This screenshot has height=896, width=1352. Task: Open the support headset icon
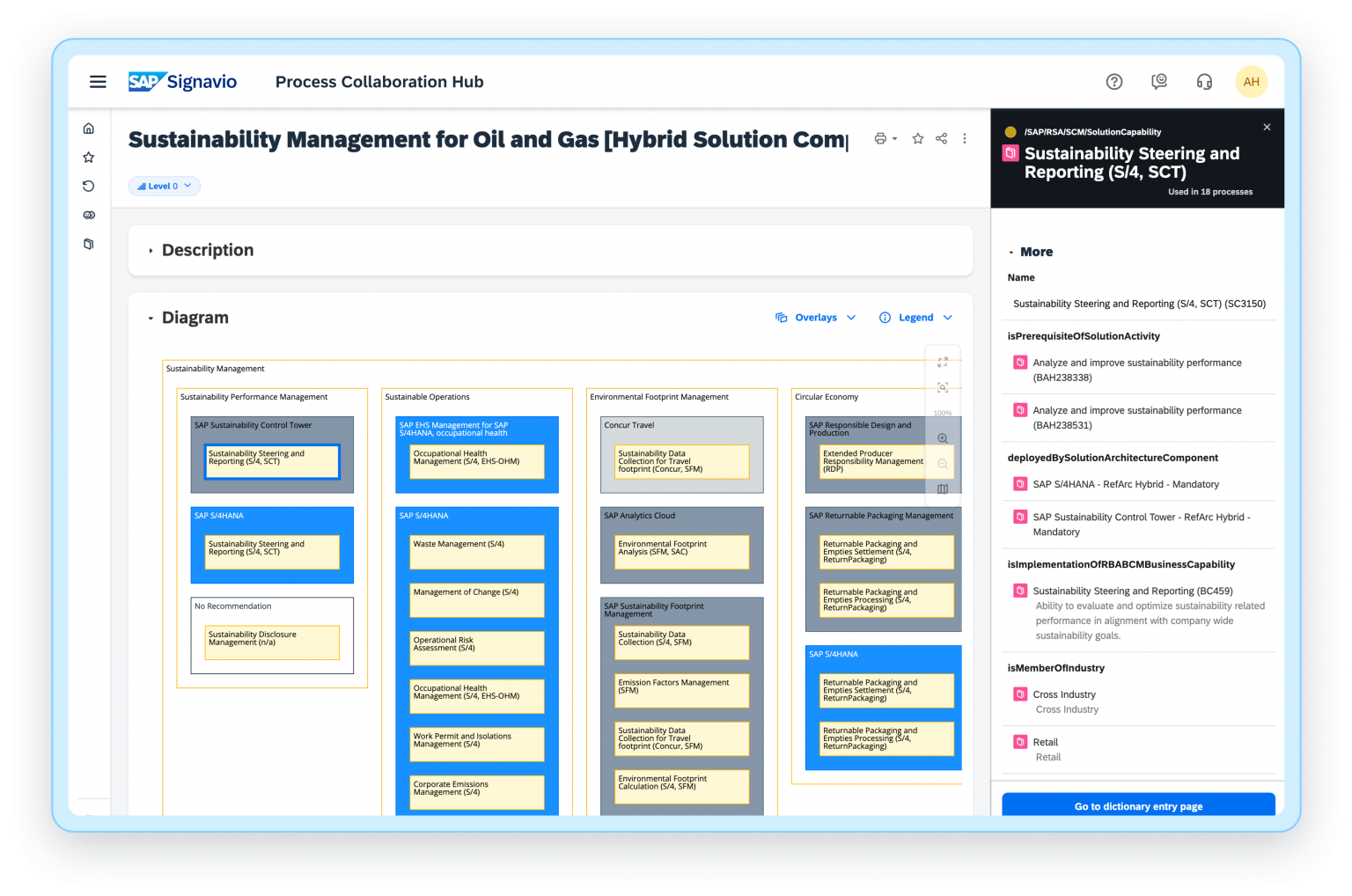click(x=1204, y=81)
